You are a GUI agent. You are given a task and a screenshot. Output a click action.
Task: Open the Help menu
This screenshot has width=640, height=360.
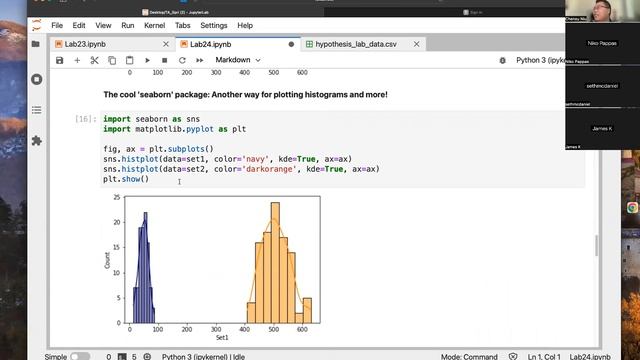[245, 25]
